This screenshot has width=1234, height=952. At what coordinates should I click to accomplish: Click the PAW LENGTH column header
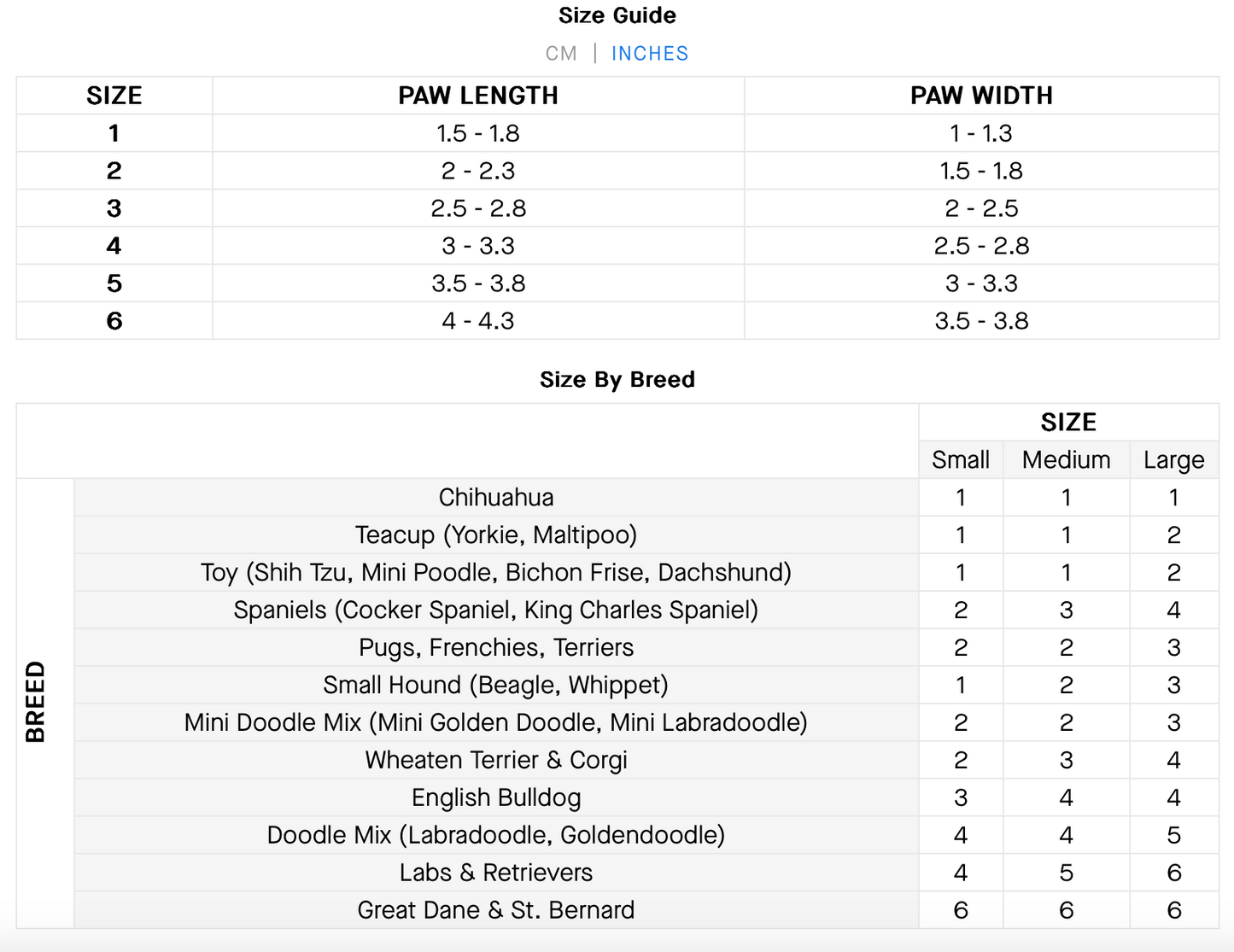[x=478, y=96]
